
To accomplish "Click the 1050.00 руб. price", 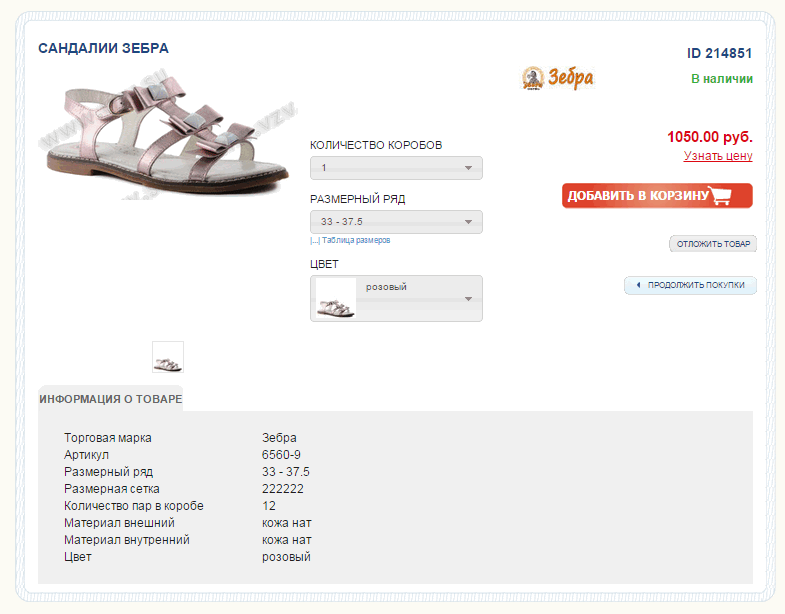I will click(x=709, y=138).
